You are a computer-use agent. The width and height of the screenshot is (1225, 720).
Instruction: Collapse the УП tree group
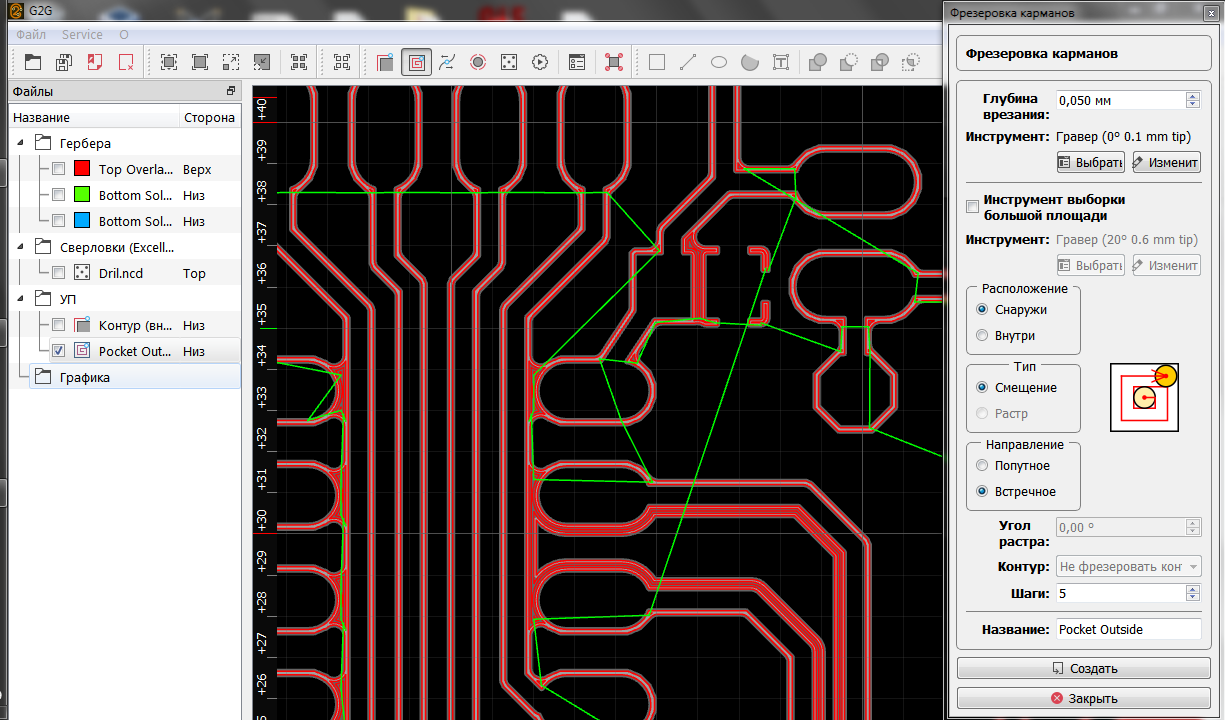(x=22, y=299)
